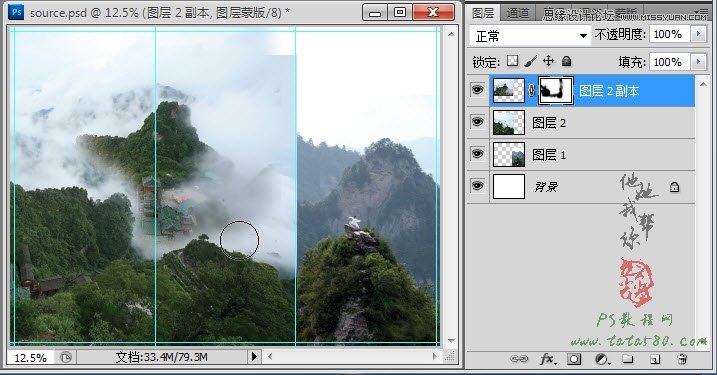Click horizontal scrollbar right arrow
The width and height of the screenshot is (717, 375).
coord(434,356)
